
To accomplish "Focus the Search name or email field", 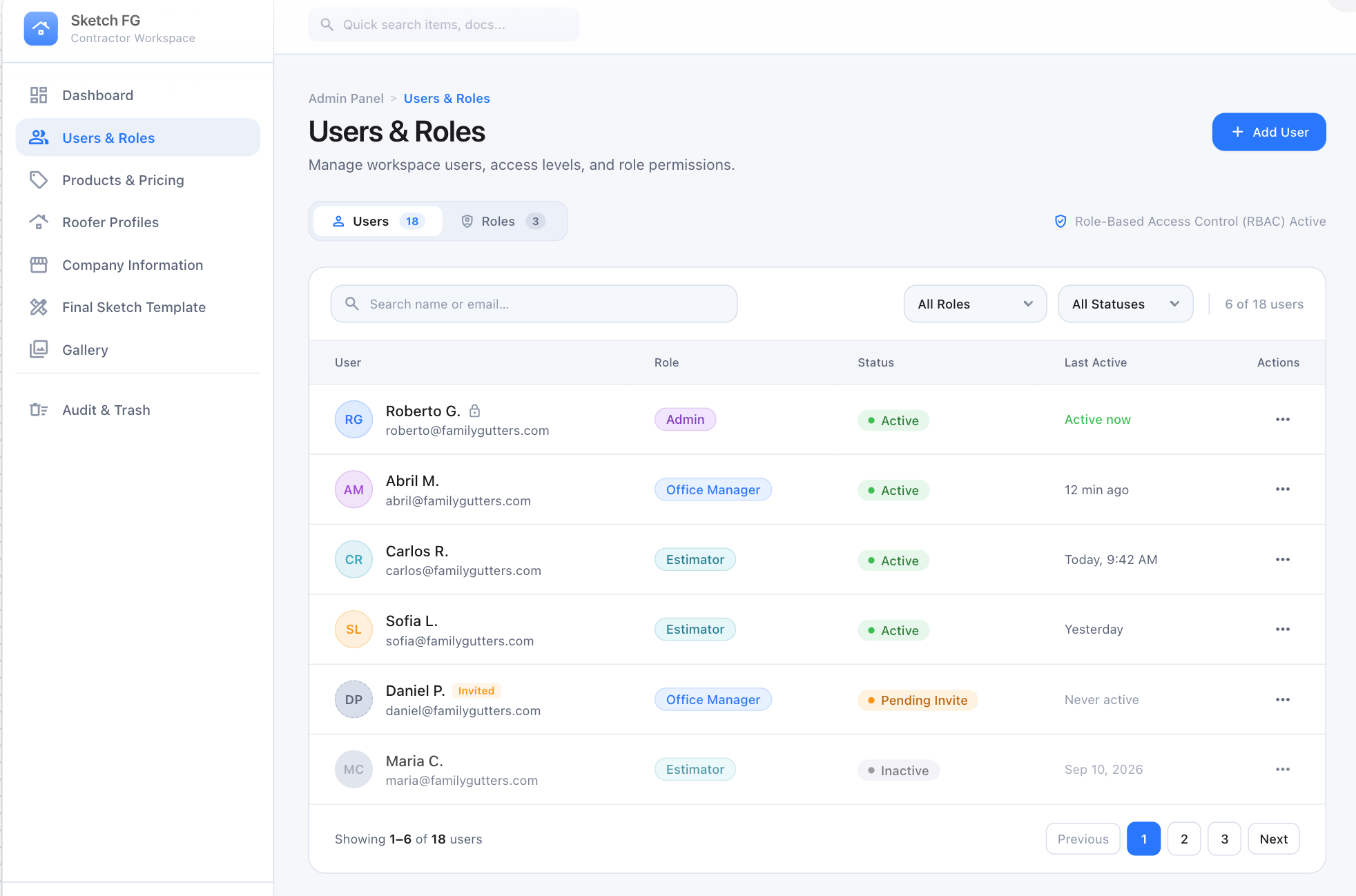I will [534, 304].
